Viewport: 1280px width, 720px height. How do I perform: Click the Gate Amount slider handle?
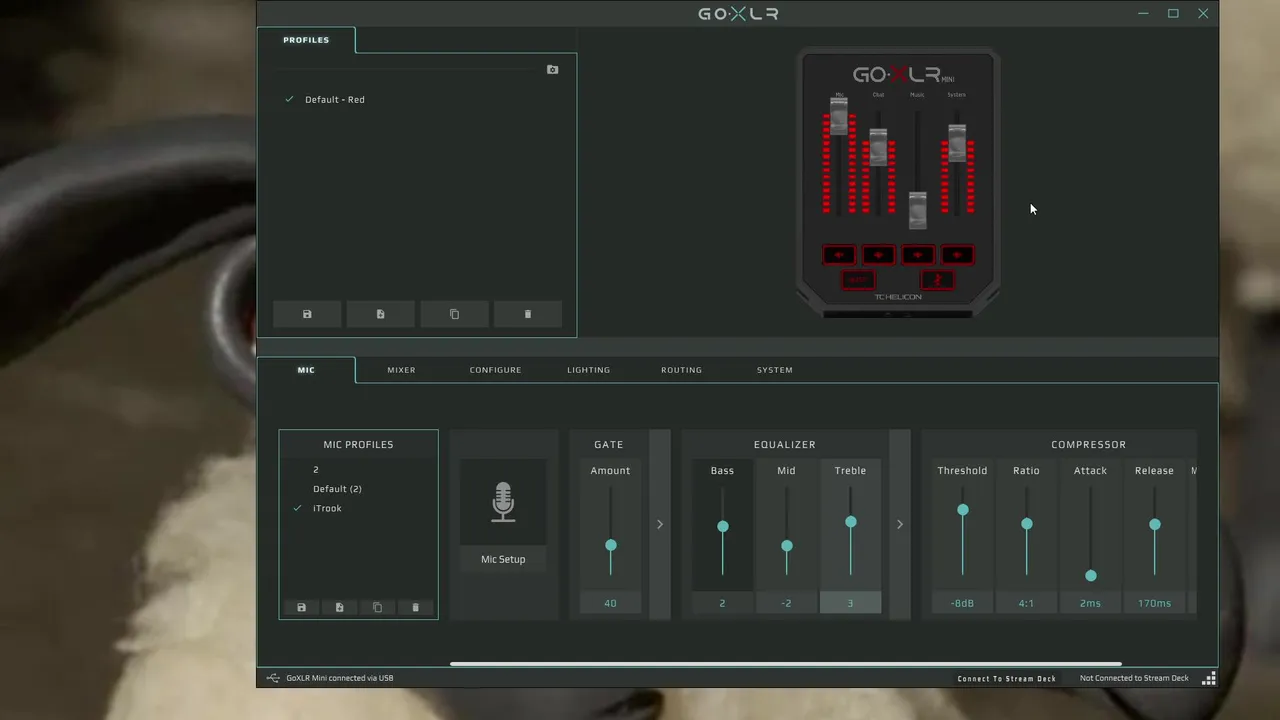tap(611, 545)
